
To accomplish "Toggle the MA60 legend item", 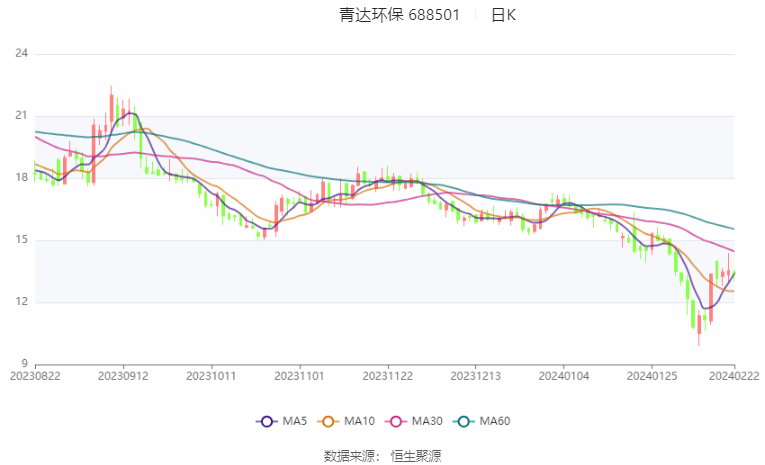I will pos(482,421).
